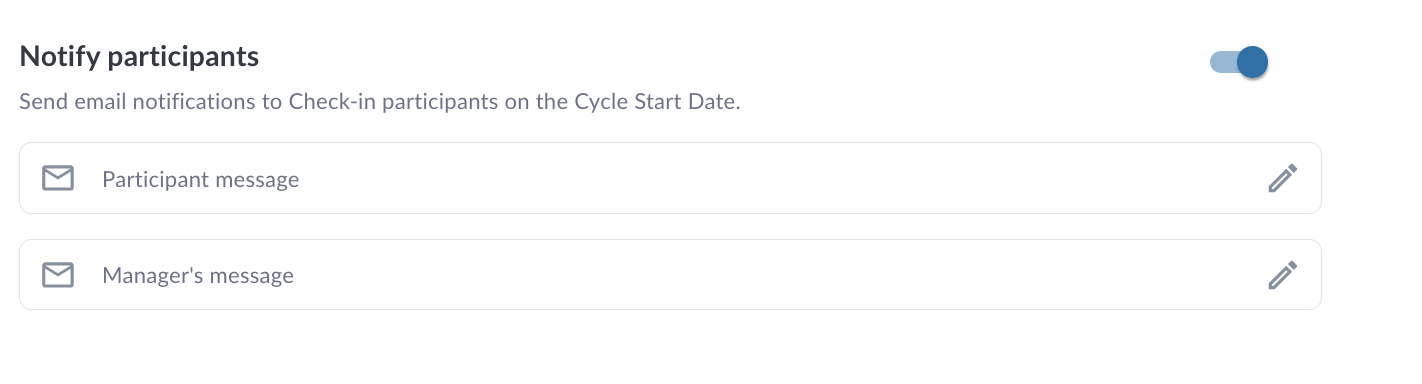Disable the Notify participants toggle
This screenshot has width=1422, height=384.
point(1239,62)
